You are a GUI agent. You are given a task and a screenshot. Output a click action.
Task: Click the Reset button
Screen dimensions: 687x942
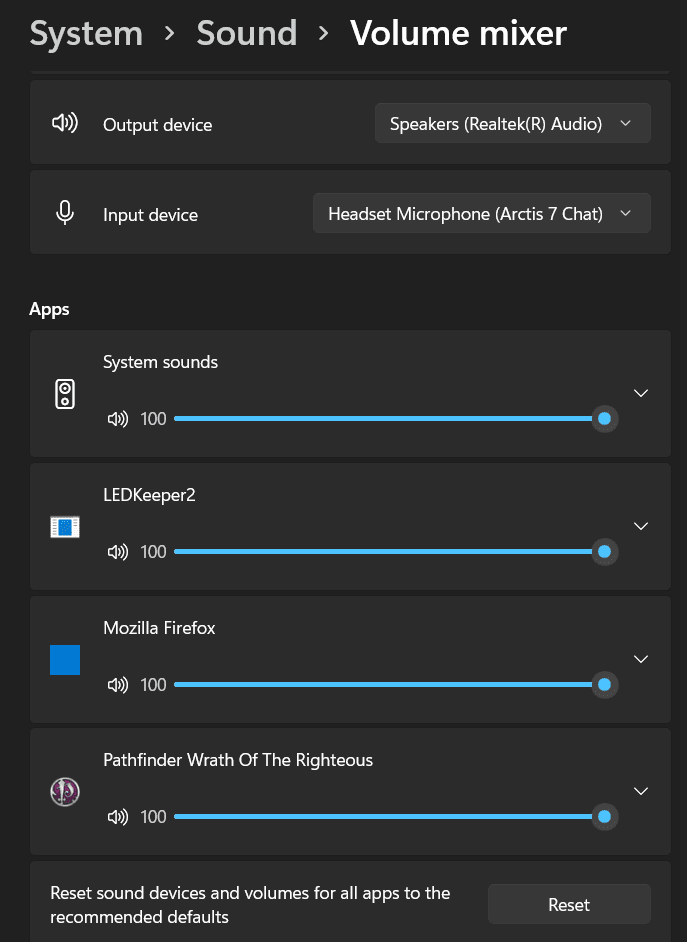pyautogui.click(x=569, y=904)
